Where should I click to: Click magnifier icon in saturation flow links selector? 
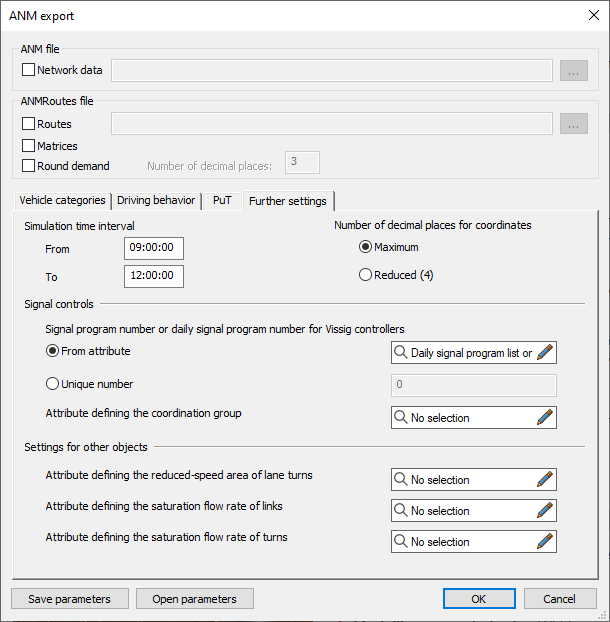coord(400,511)
